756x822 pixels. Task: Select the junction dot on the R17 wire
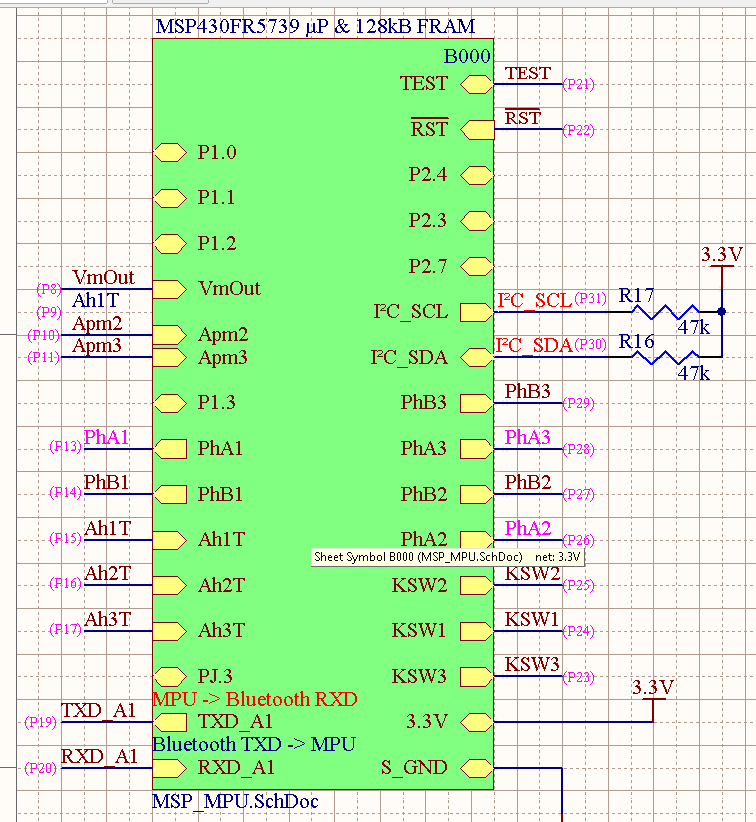(x=722, y=312)
